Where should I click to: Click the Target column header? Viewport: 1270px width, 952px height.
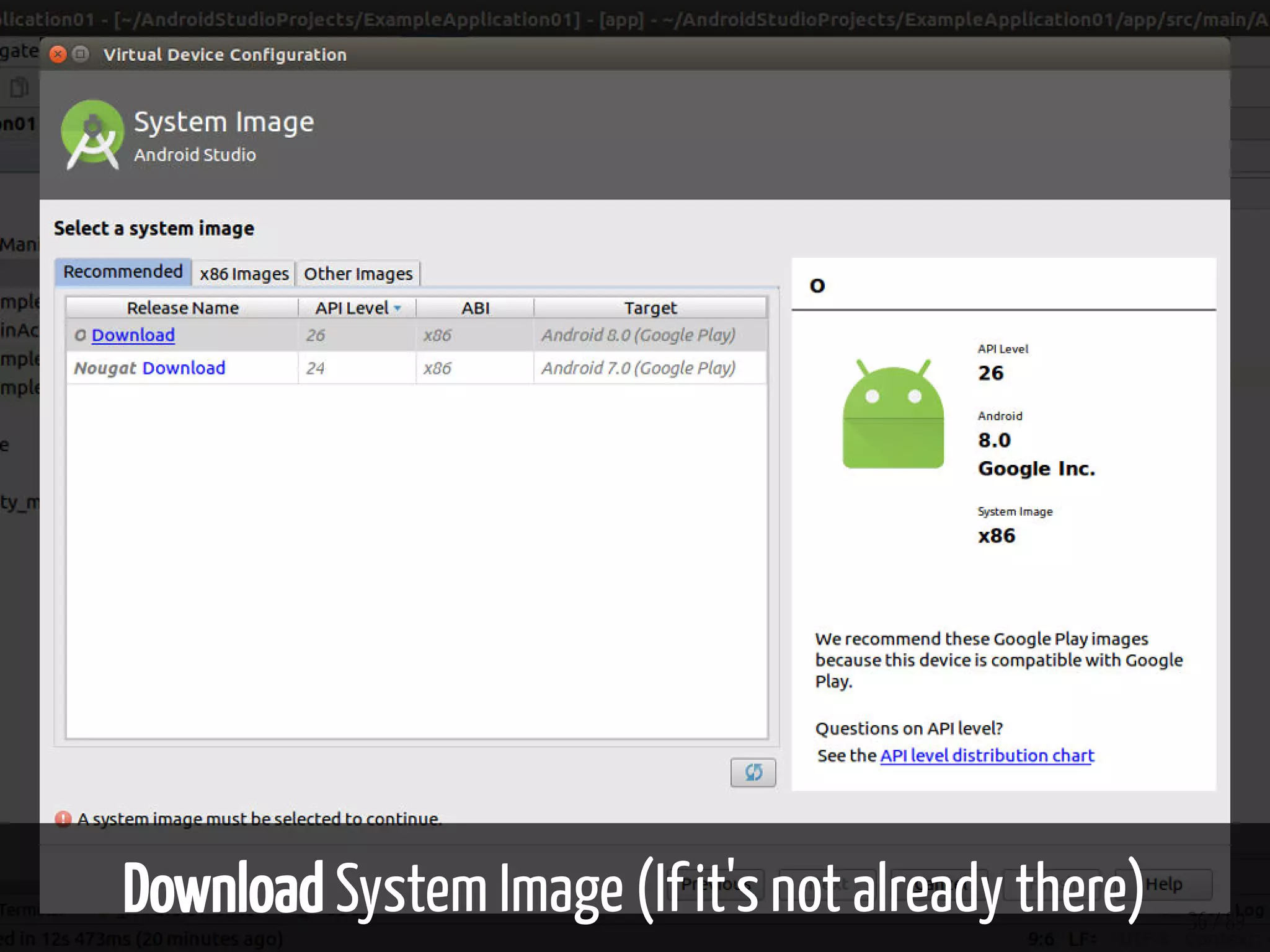tap(651, 308)
